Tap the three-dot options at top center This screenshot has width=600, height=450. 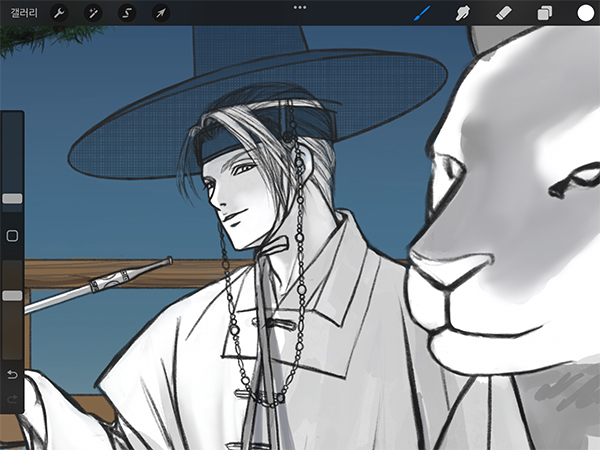coord(300,7)
